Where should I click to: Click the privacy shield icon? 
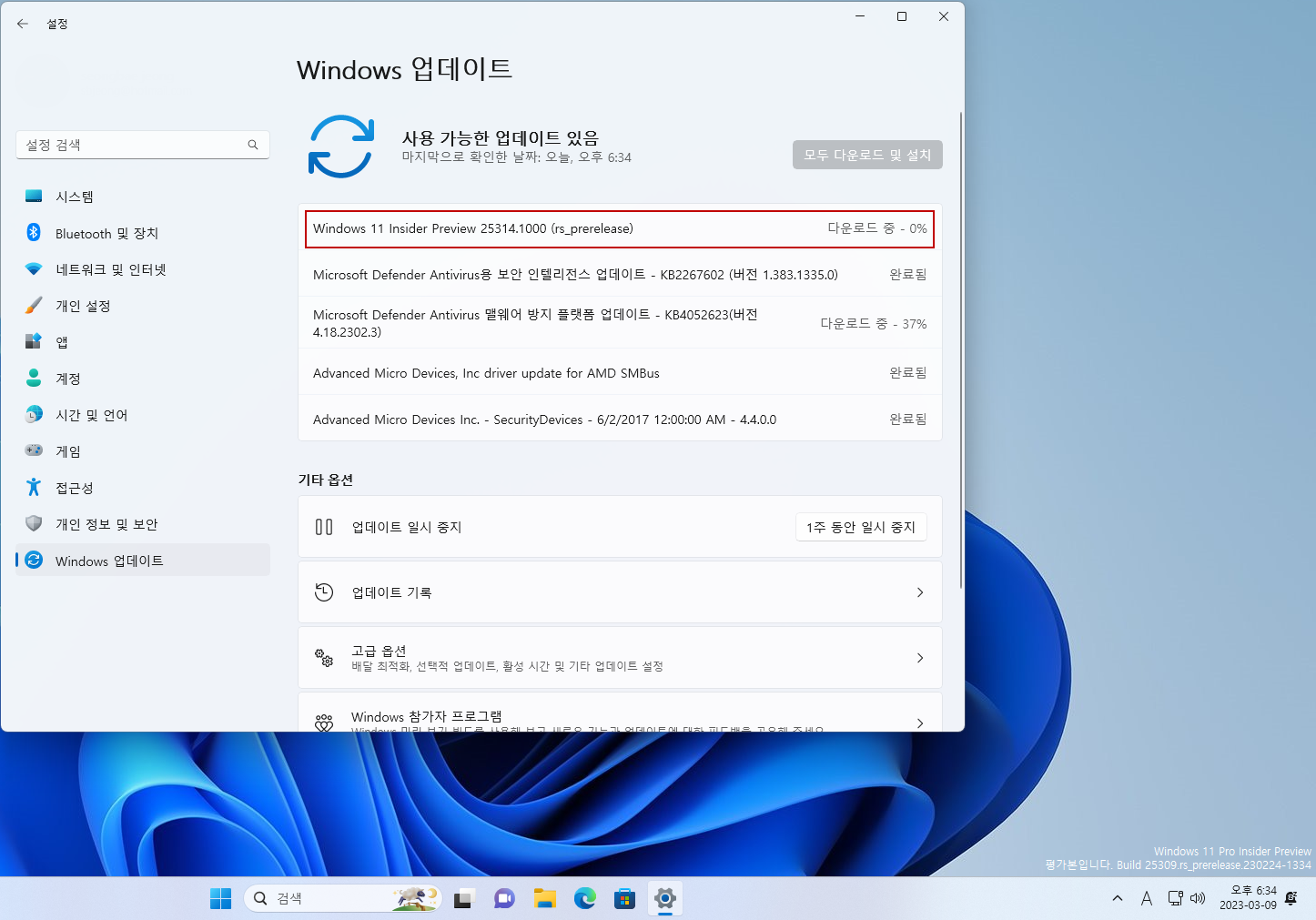click(x=34, y=523)
